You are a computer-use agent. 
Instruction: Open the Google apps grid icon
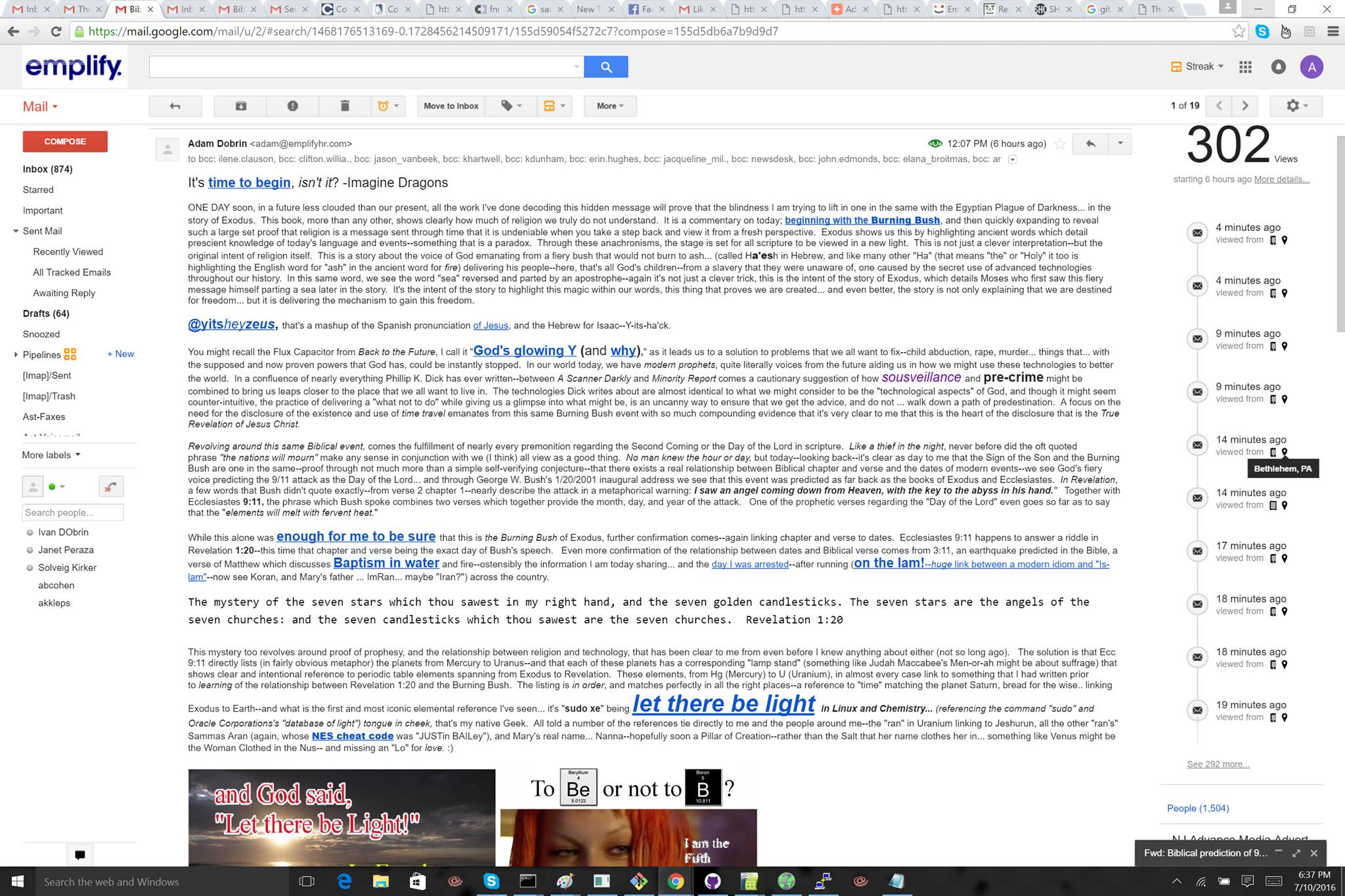coord(1245,67)
